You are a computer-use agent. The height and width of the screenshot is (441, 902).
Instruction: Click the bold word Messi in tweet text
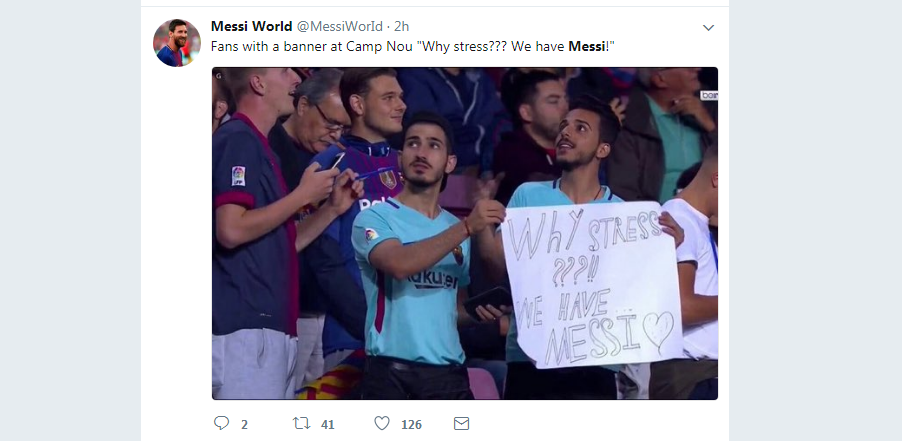point(587,47)
